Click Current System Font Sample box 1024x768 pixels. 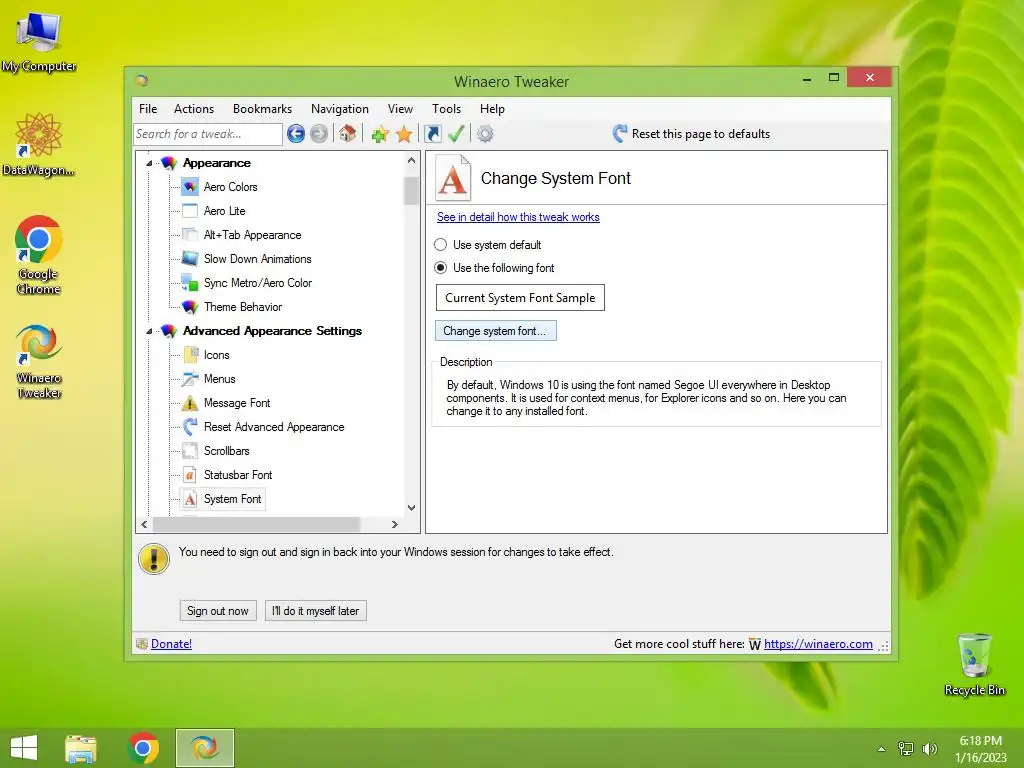coord(520,298)
